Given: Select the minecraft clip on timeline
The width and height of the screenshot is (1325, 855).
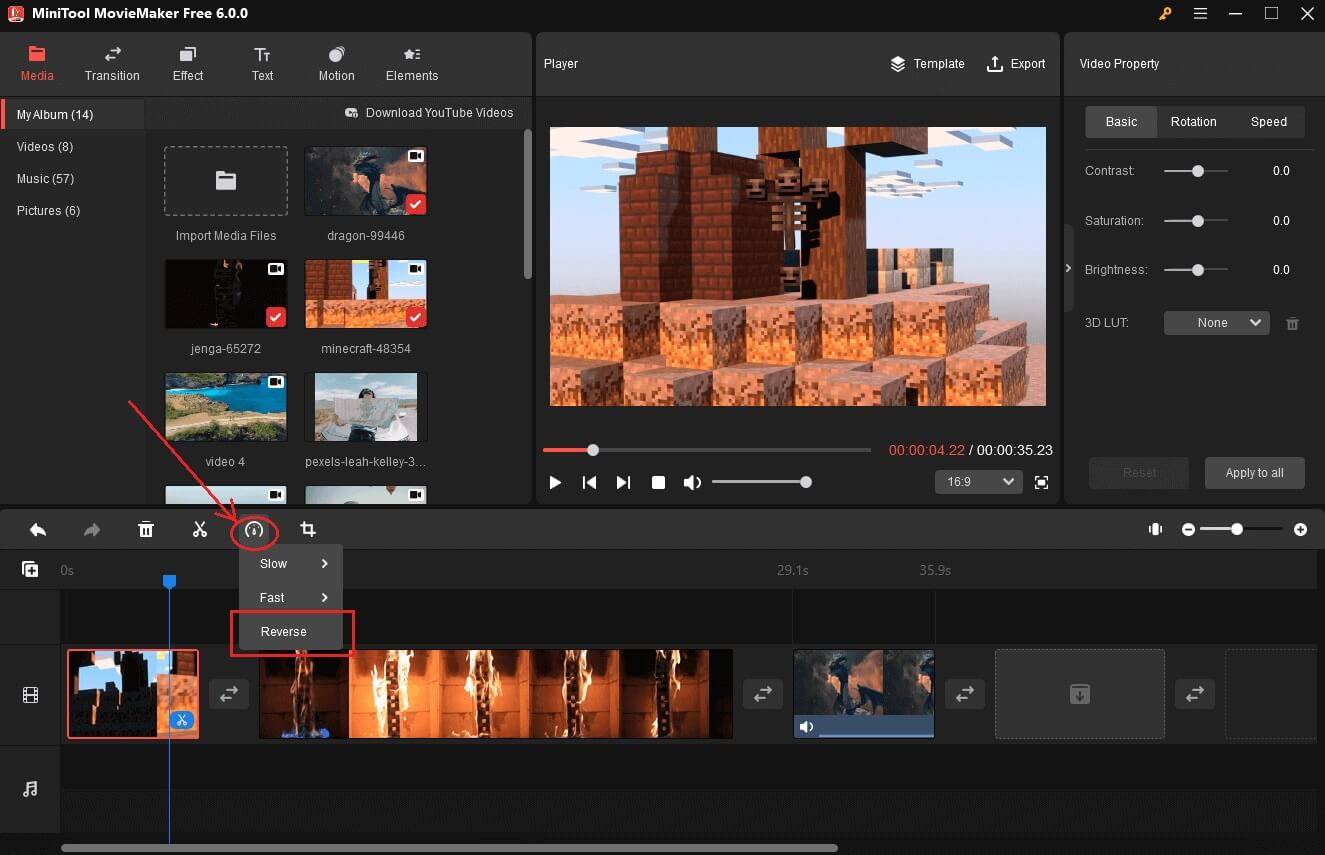Looking at the screenshot, I should 133,694.
